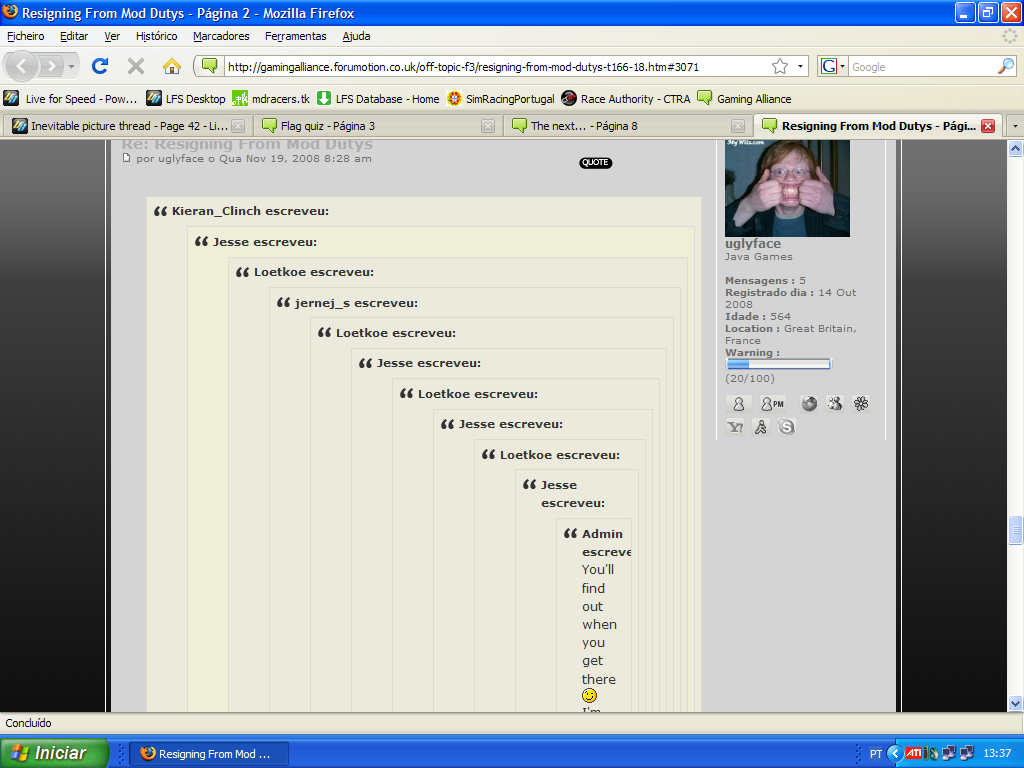Open back/forward history dropdown arrow
This screenshot has width=1024, height=768.
pyautogui.click(x=71, y=66)
